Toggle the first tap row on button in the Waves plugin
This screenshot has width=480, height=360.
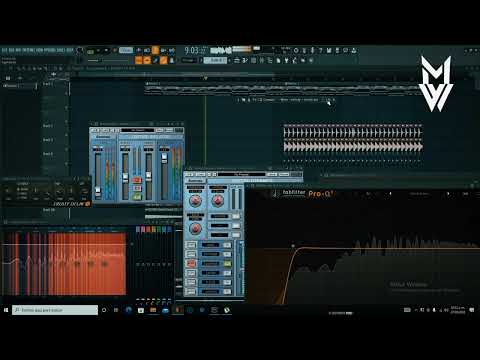[x=191, y=245]
